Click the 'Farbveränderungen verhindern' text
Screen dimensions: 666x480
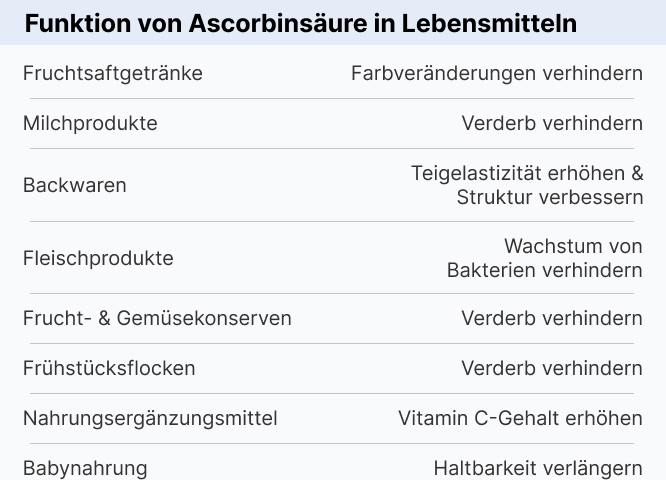[x=497, y=74]
